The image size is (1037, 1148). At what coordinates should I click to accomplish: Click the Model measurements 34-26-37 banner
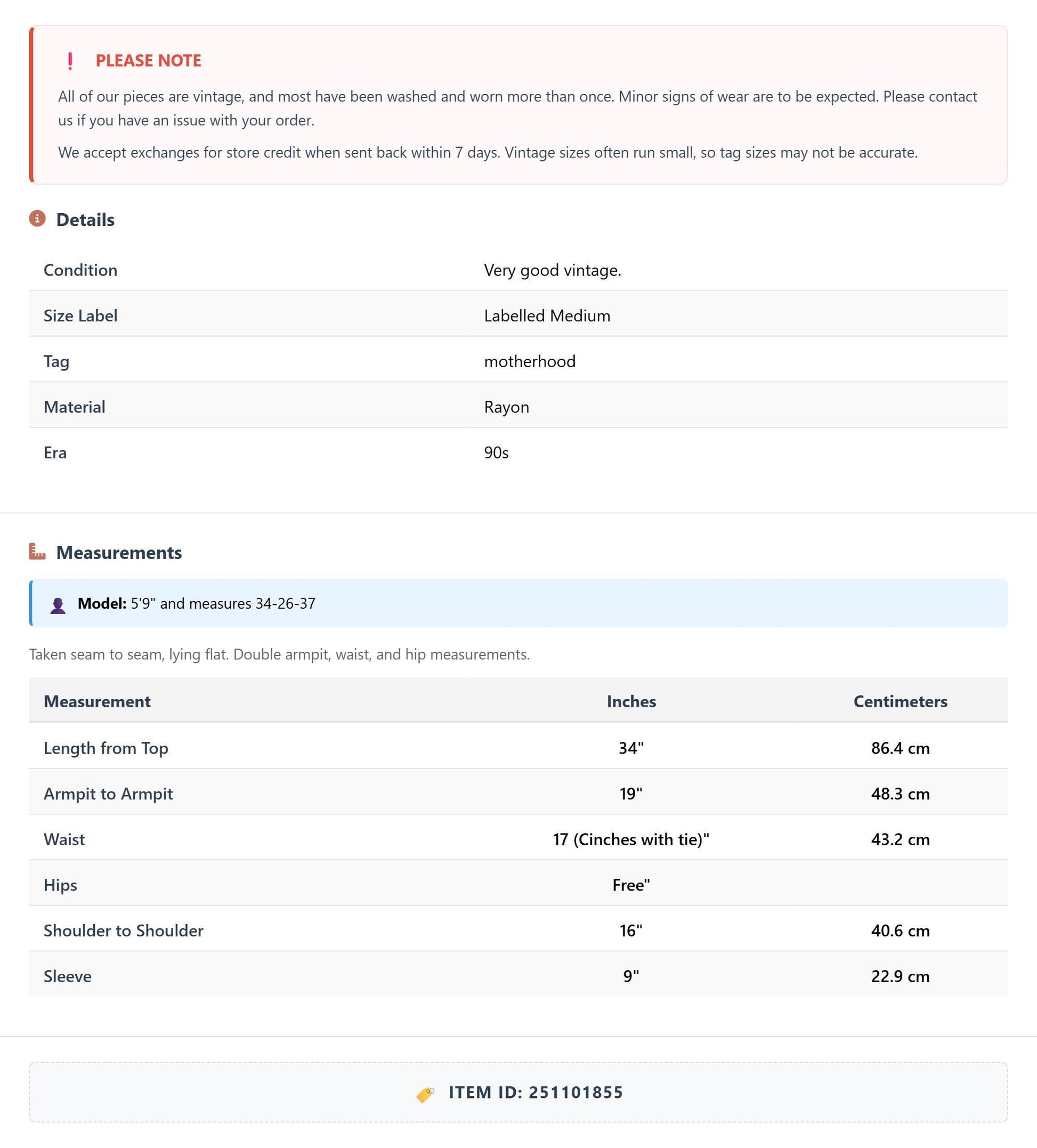click(518, 603)
